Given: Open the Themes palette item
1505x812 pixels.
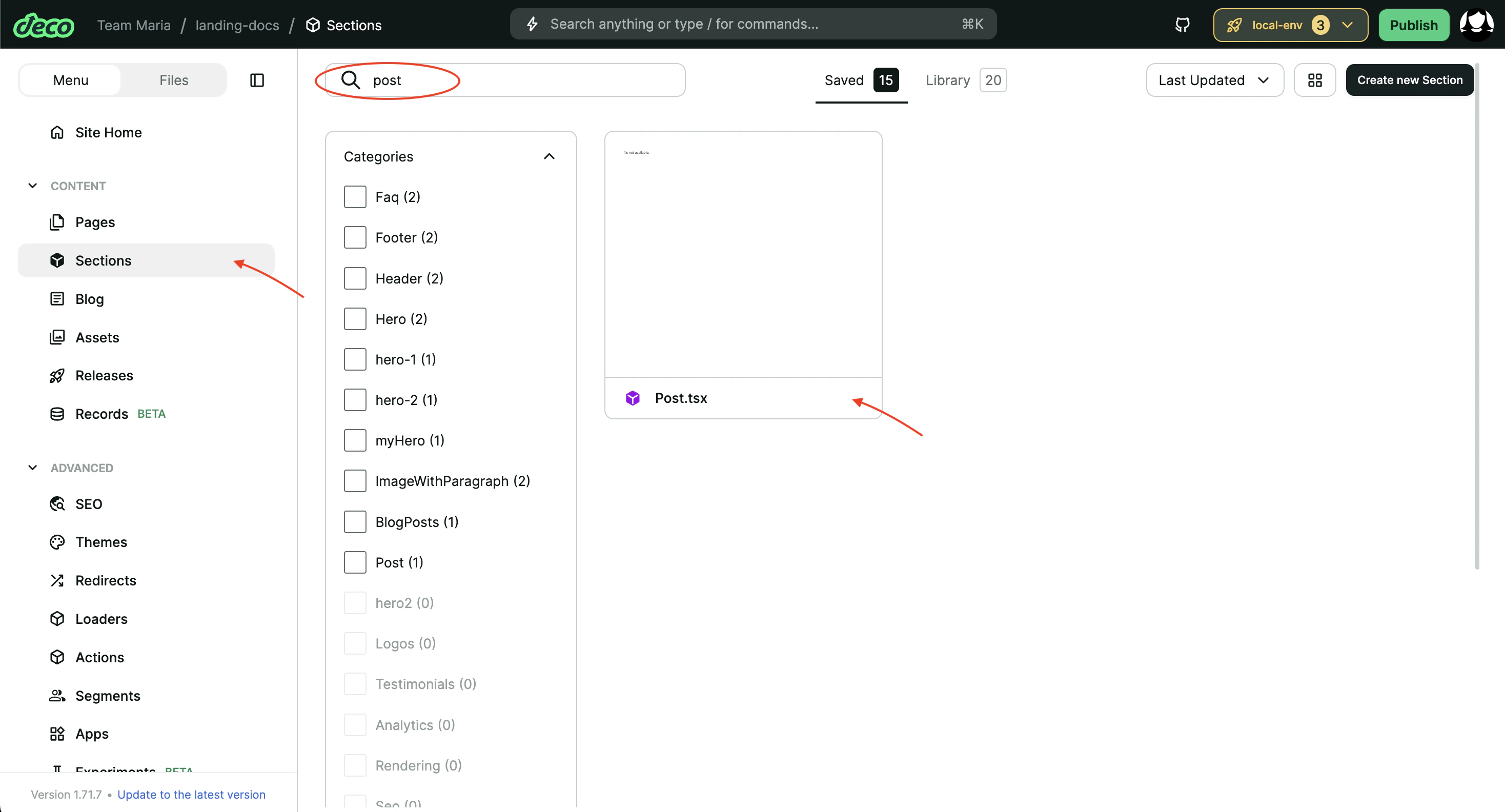Looking at the screenshot, I should [x=100, y=542].
